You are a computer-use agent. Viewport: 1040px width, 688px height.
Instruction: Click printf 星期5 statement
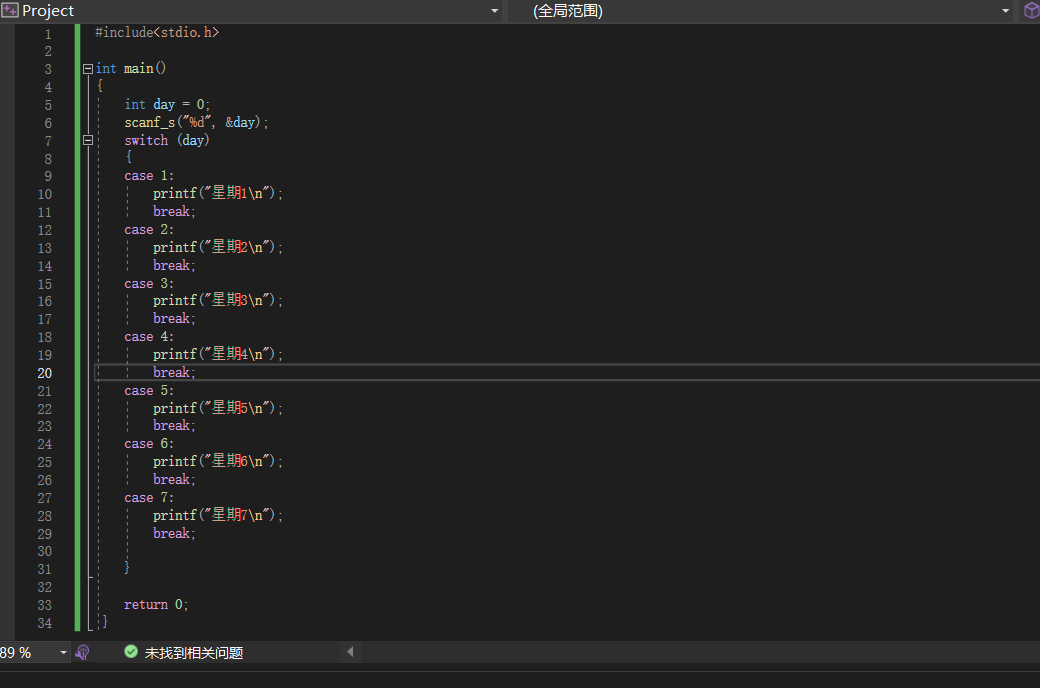[x=218, y=408]
